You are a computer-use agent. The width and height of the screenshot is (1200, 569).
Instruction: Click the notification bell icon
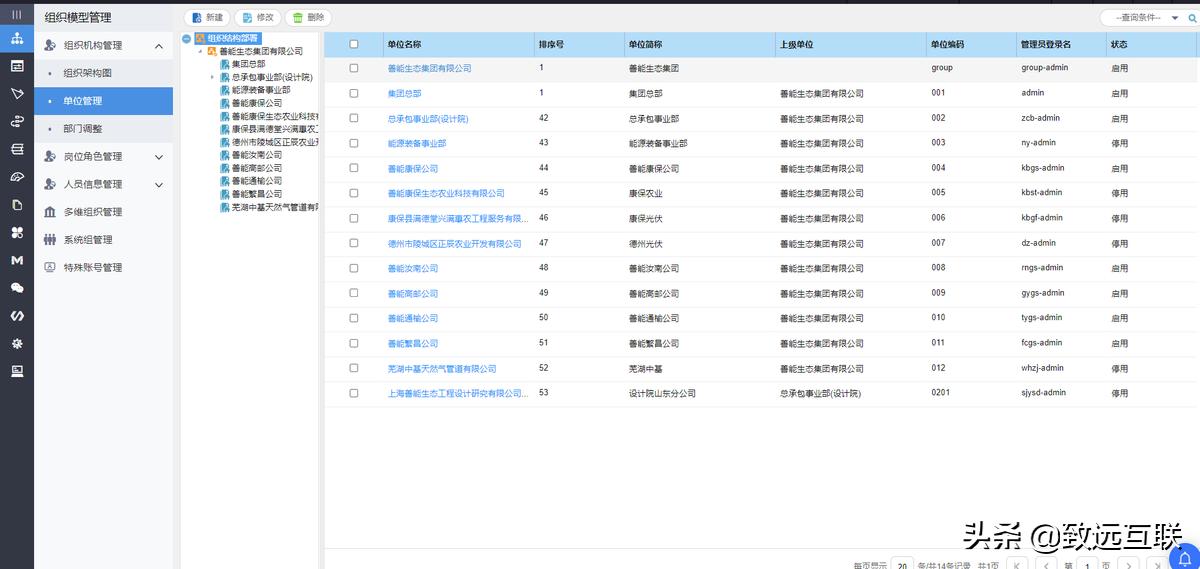[x=1185, y=557]
